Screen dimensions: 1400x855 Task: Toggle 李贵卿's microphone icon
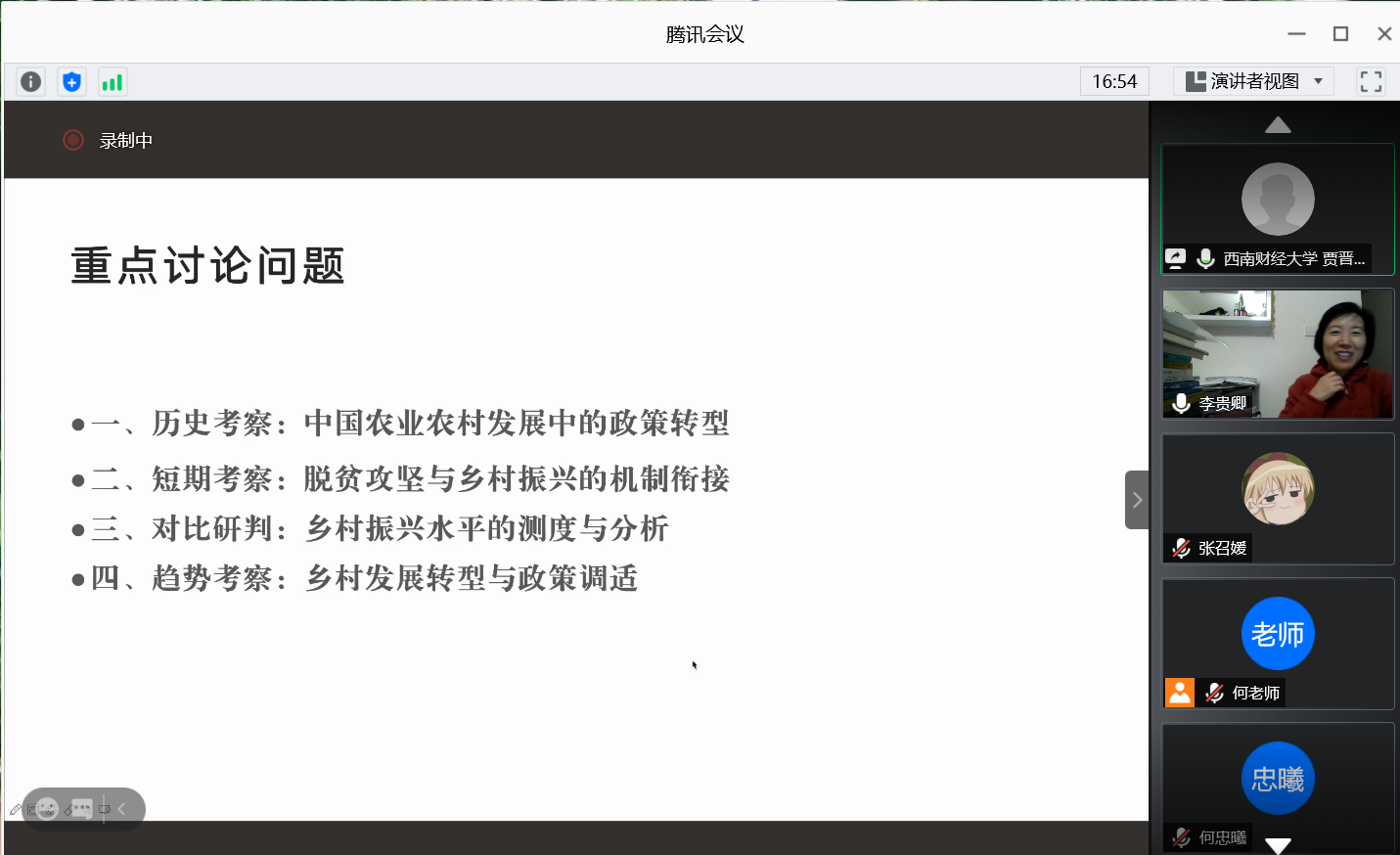tap(1182, 403)
